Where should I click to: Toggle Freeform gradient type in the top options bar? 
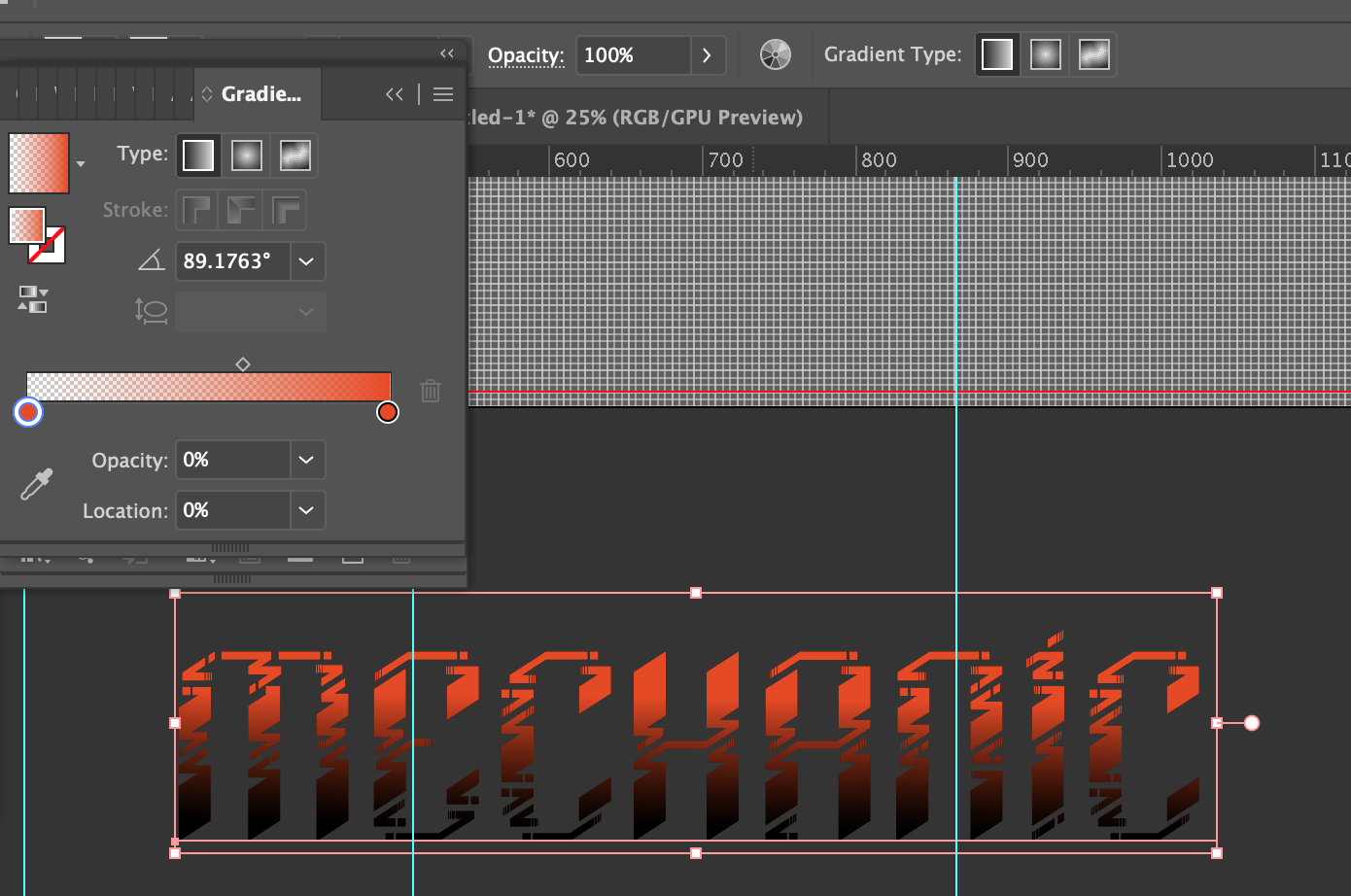tap(1092, 54)
